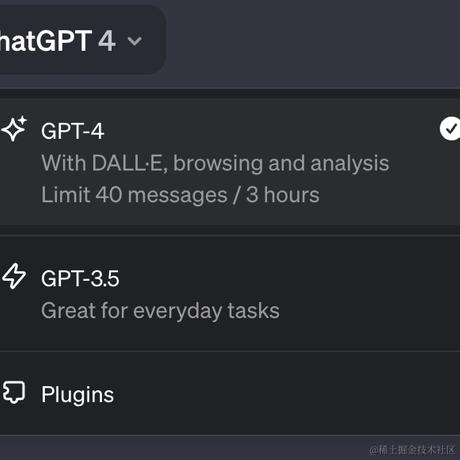
Task: Select the GPT-4 model label
Action: (x=72, y=131)
